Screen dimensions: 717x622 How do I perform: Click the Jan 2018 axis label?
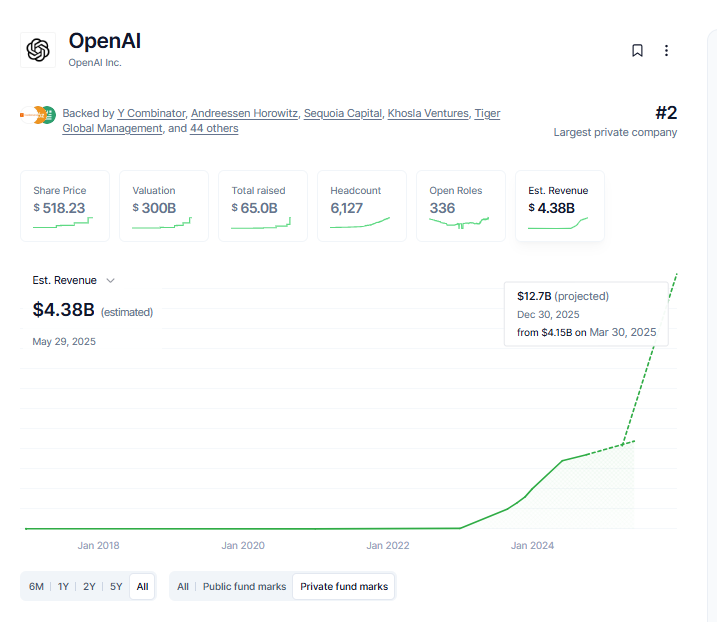(x=98, y=546)
